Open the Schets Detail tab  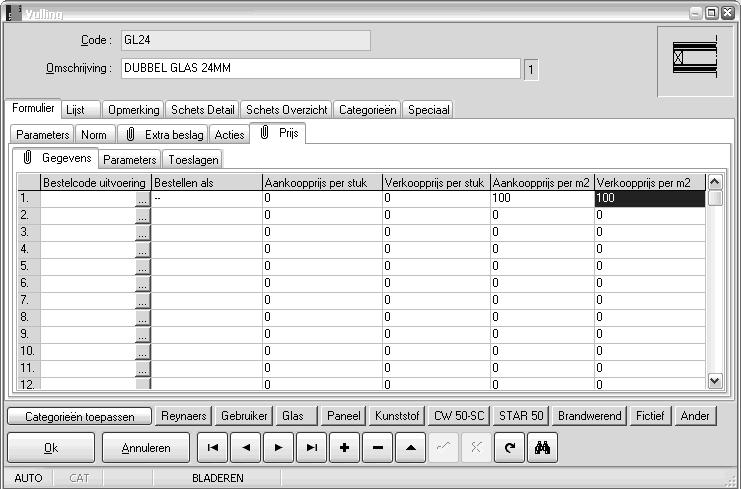pos(202,110)
